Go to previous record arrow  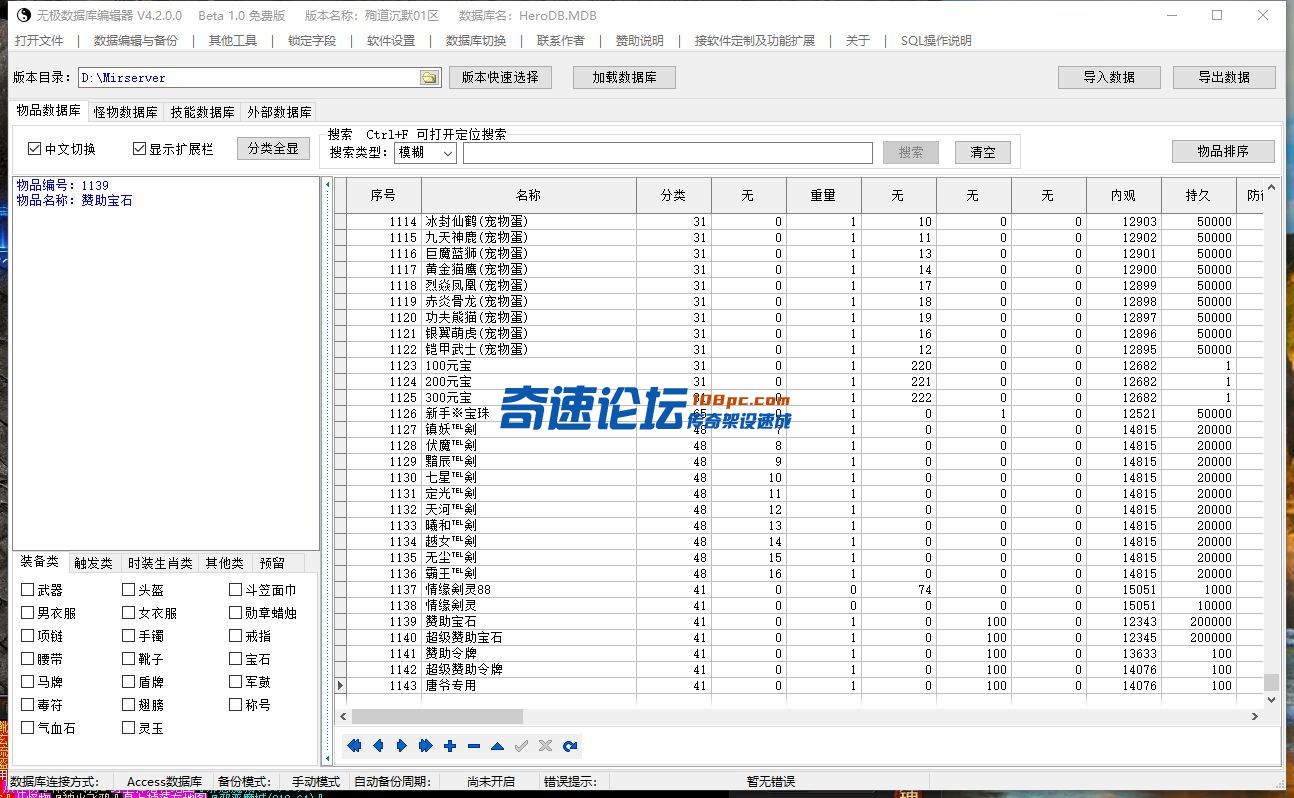click(378, 746)
